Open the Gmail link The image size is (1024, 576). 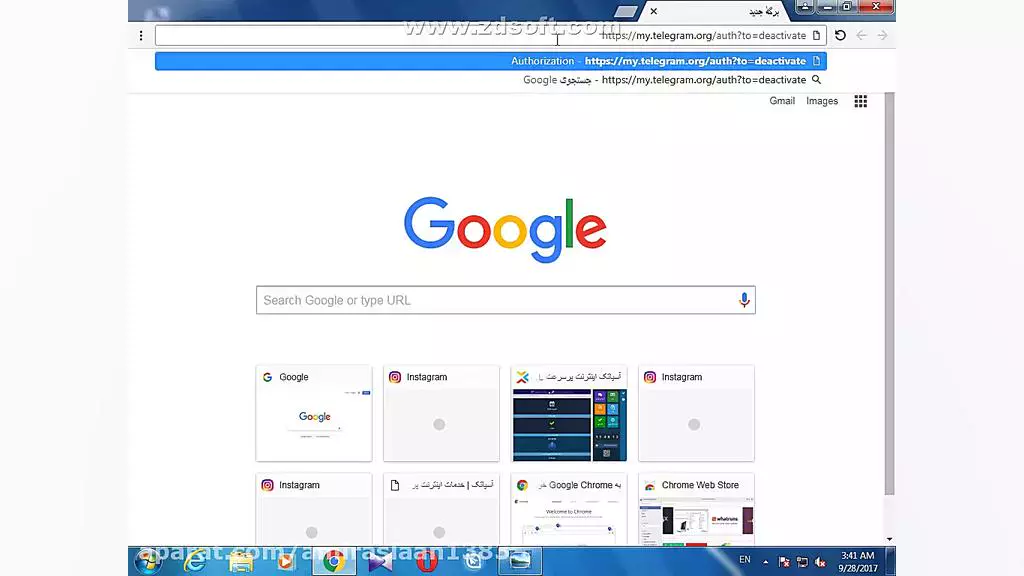click(782, 101)
